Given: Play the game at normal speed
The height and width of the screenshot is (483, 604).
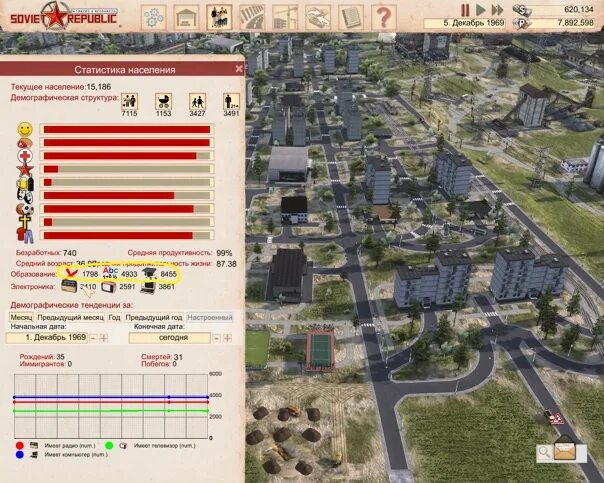Looking at the screenshot, I should point(480,10).
